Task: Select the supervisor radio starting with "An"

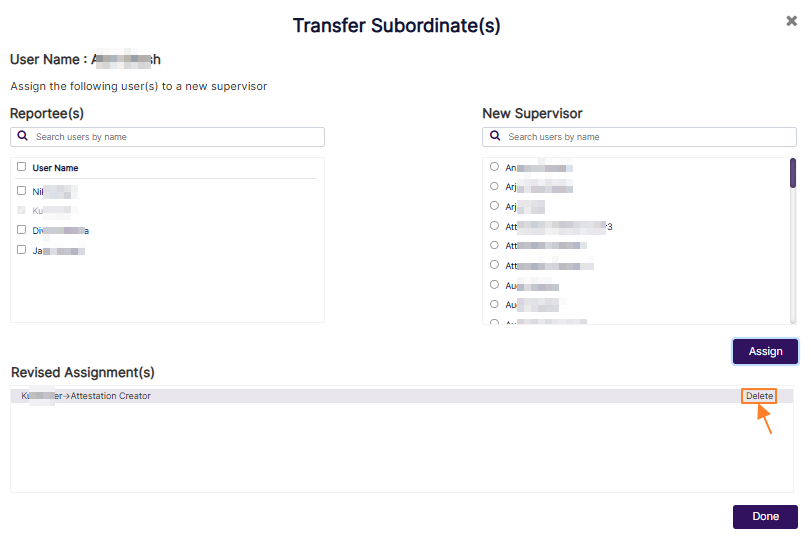Action: pos(494,167)
